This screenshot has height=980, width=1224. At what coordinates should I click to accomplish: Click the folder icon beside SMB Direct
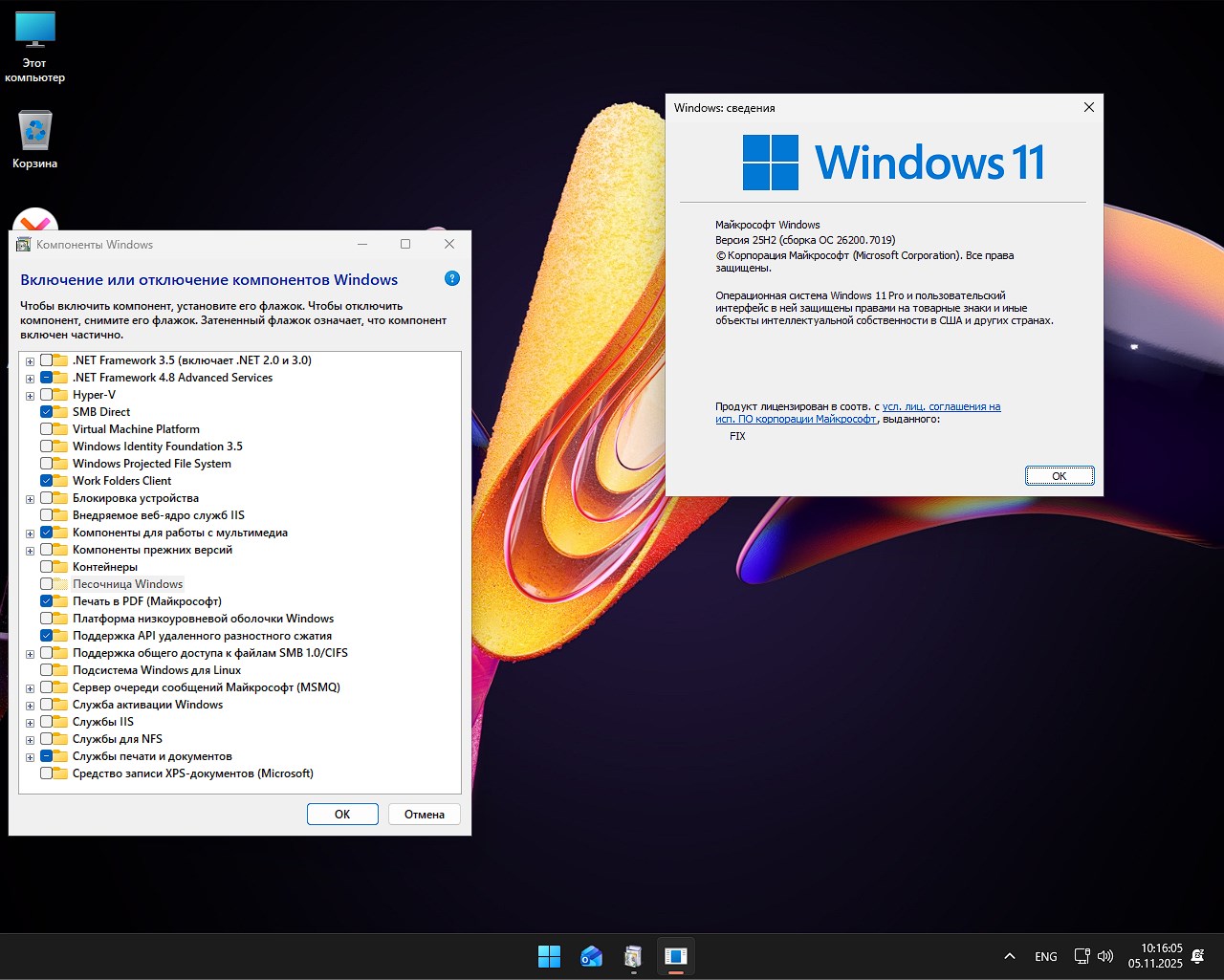pyautogui.click(x=61, y=412)
